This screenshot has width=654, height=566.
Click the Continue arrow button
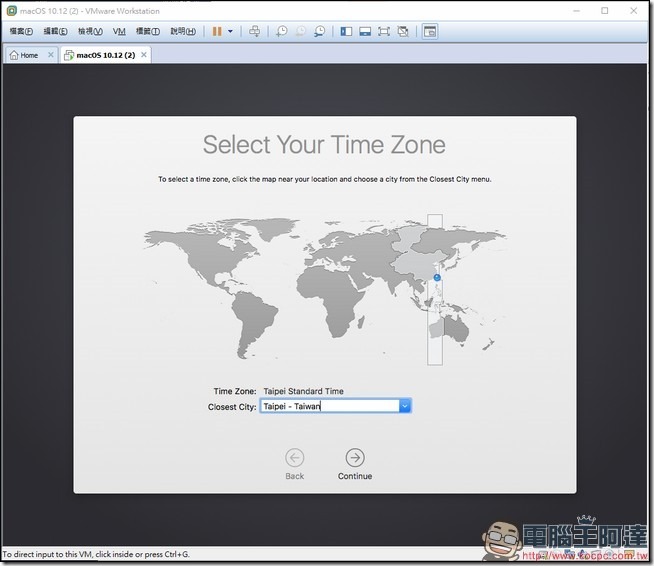click(x=355, y=458)
